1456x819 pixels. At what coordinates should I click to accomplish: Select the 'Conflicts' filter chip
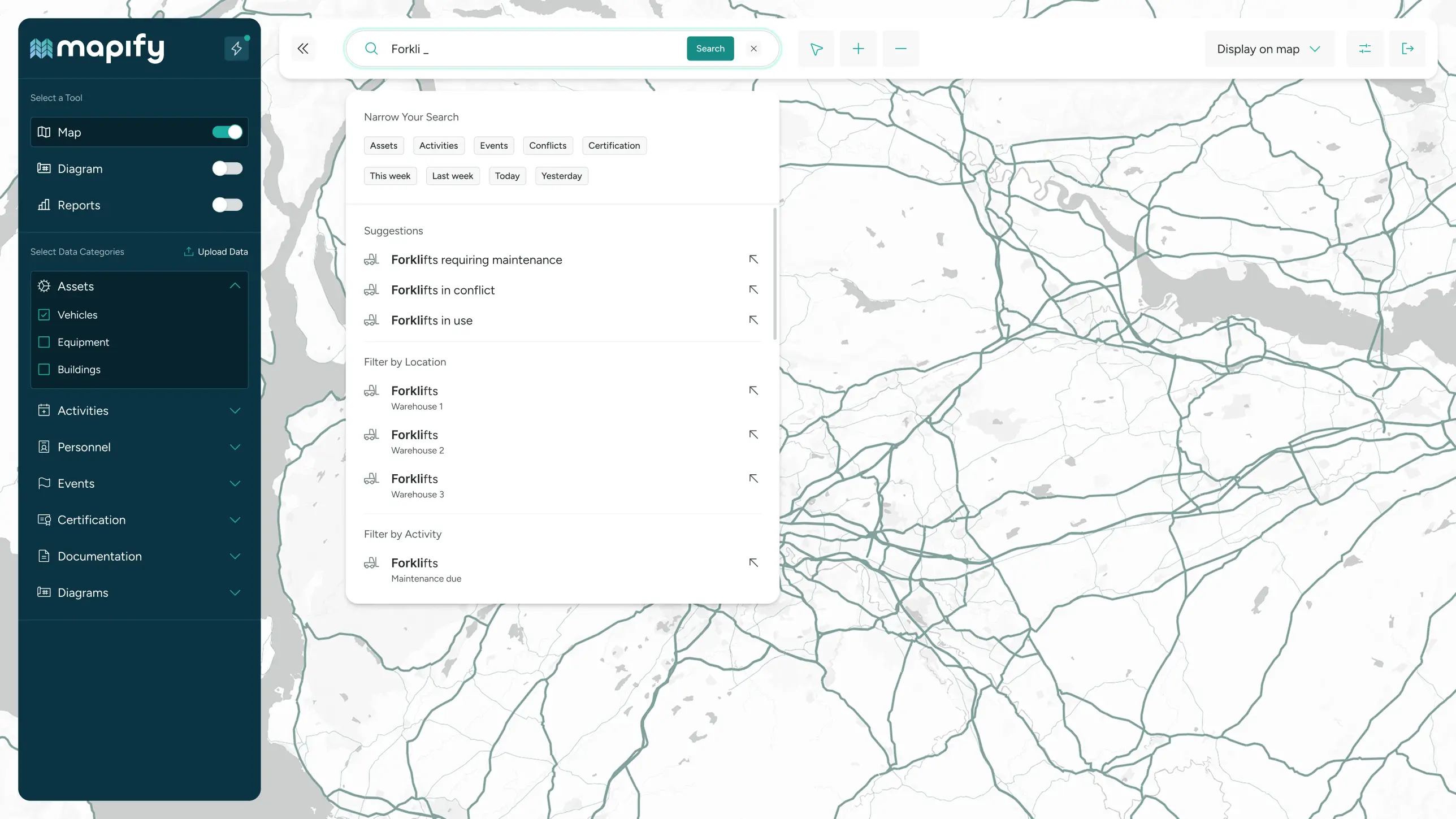pos(548,145)
